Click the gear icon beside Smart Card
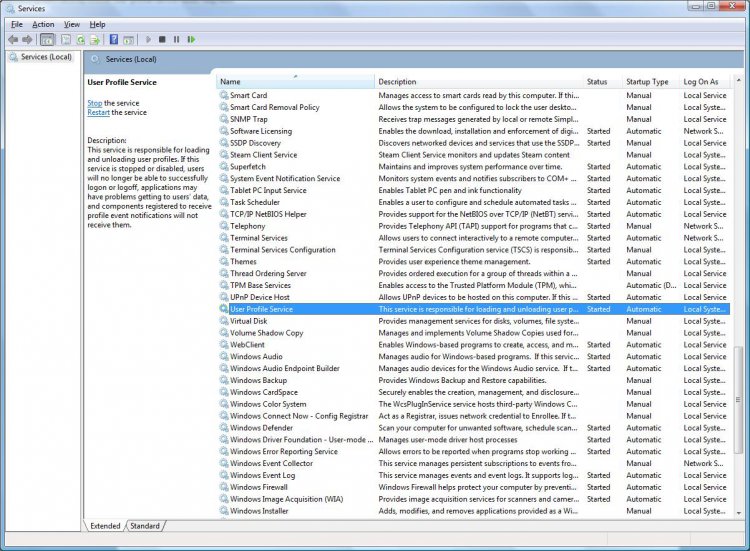Screen dimensions: 750x551 224,95
